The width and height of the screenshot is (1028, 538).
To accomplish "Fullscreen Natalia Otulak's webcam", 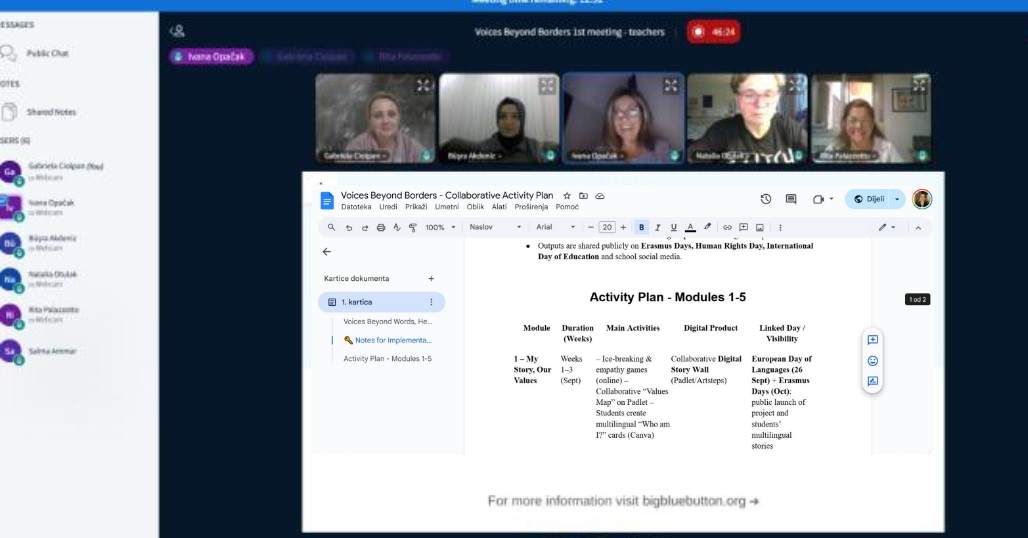I will point(795,85).
